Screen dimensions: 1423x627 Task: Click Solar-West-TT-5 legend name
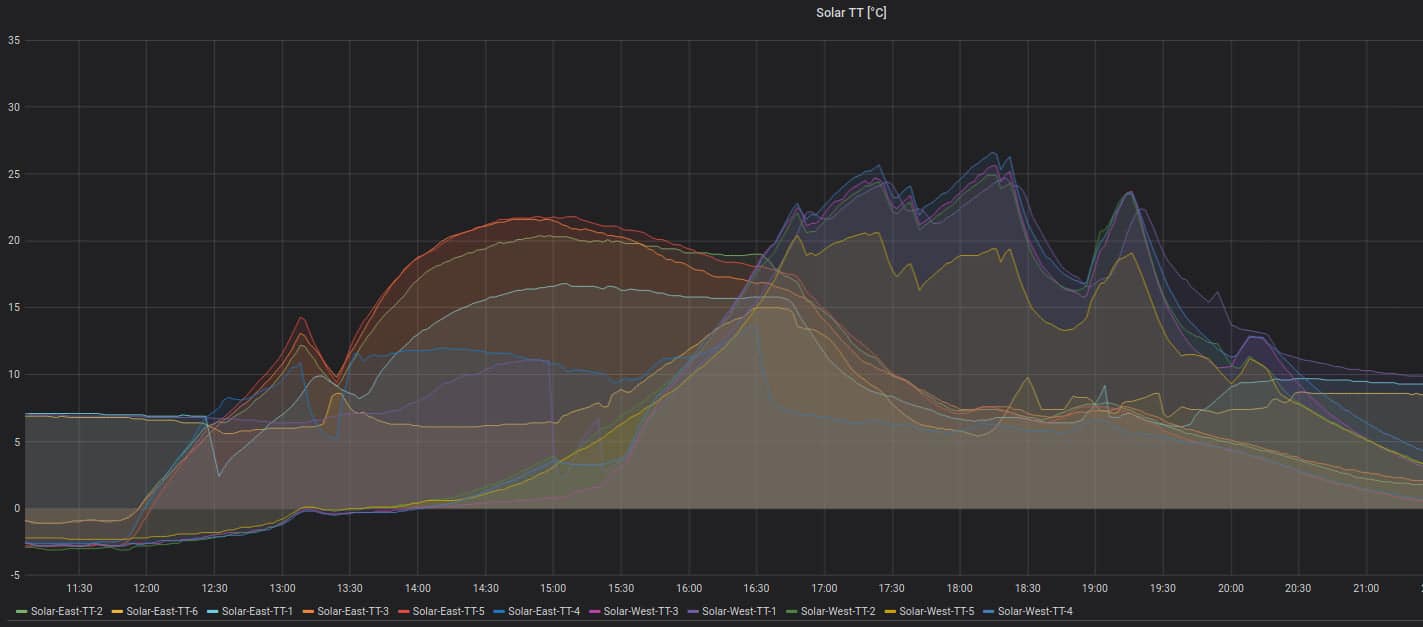935,611
